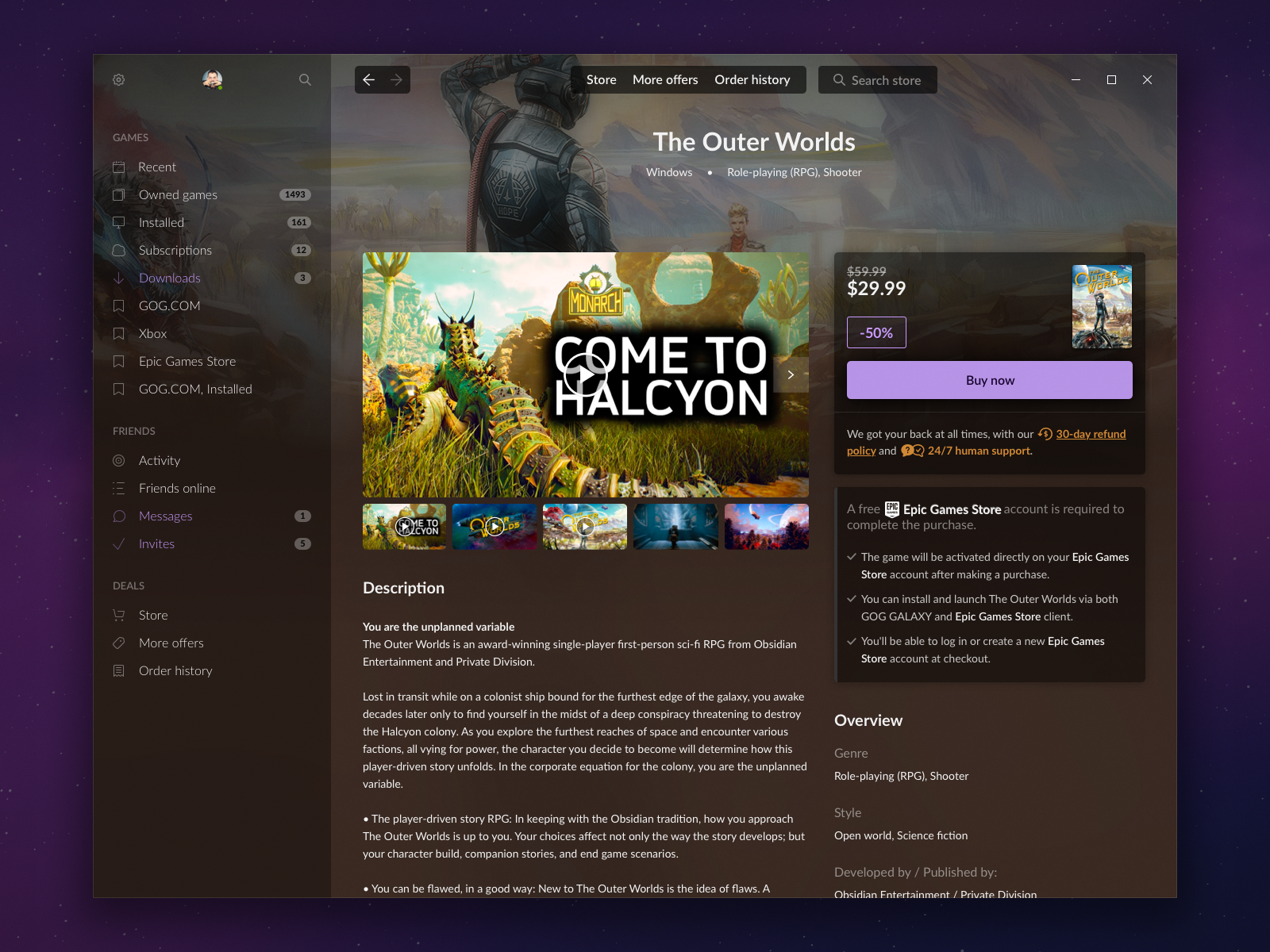Image resolution: width=1270 pixels, height=952 pixels.
Task: Click the Owned games icon
Action: [119, 194]
